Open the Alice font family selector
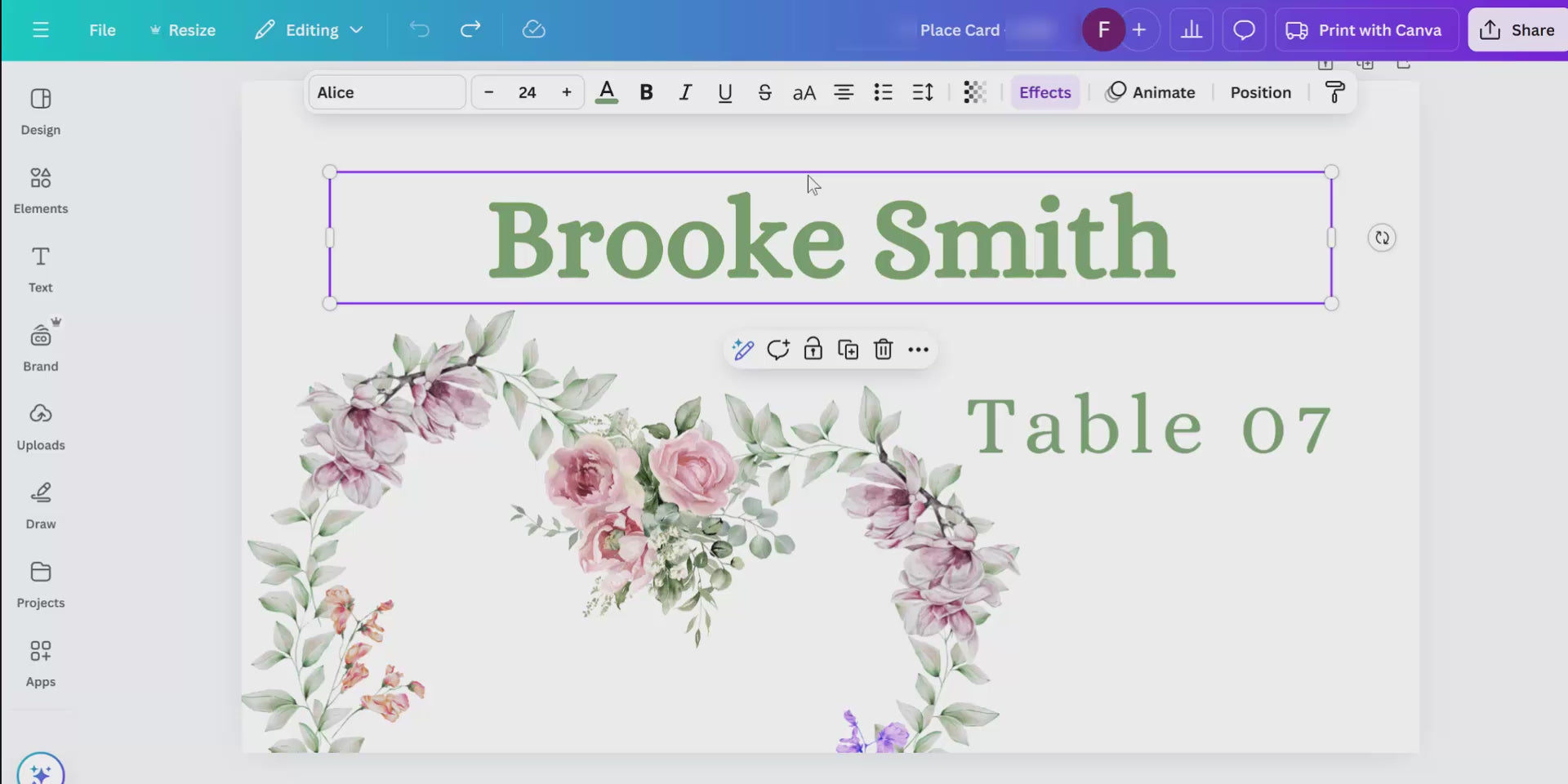Screen dimensions: 1568x784 point(386,92)
